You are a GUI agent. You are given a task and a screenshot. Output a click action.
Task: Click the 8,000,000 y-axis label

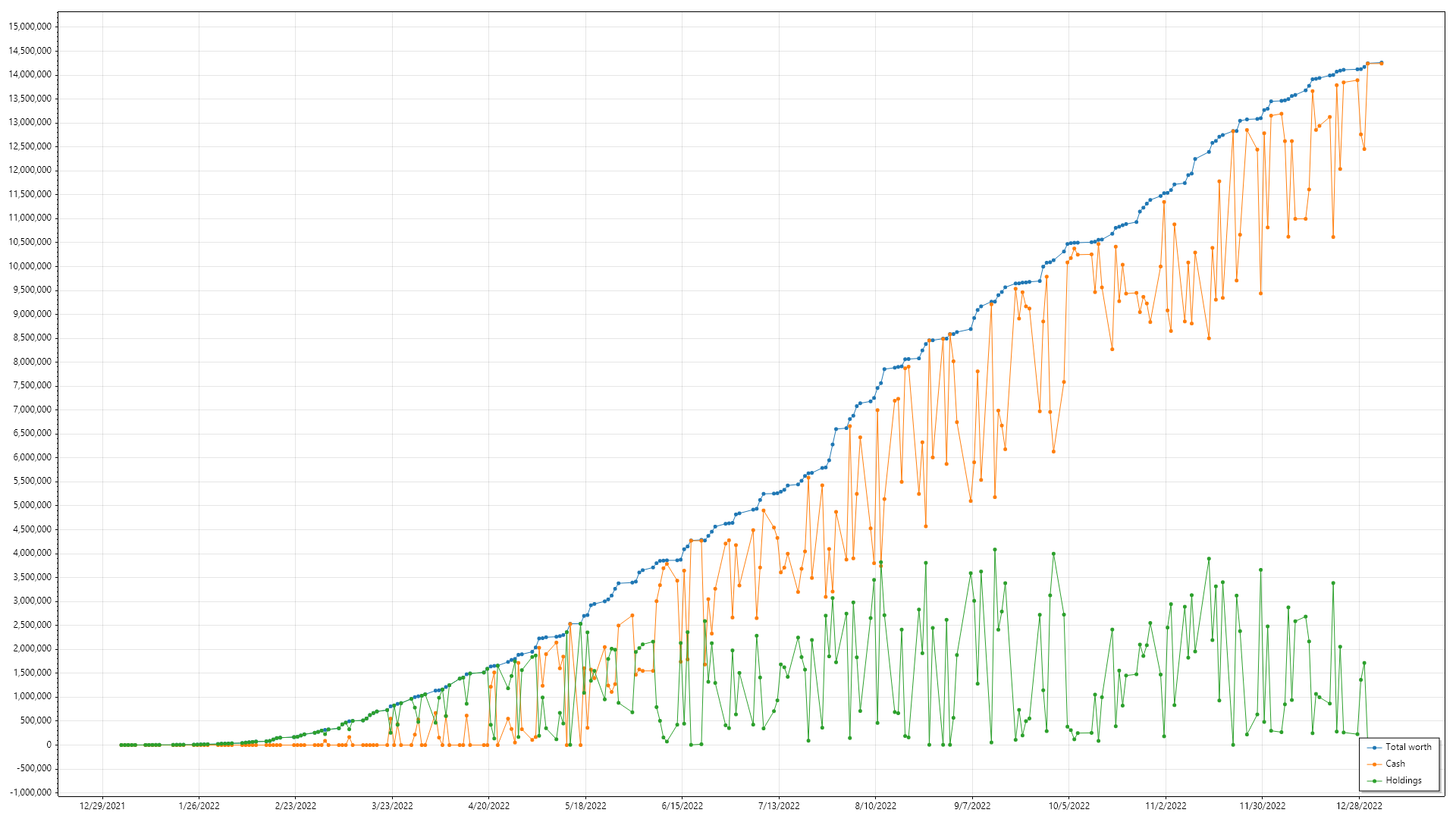click(33, 362)
